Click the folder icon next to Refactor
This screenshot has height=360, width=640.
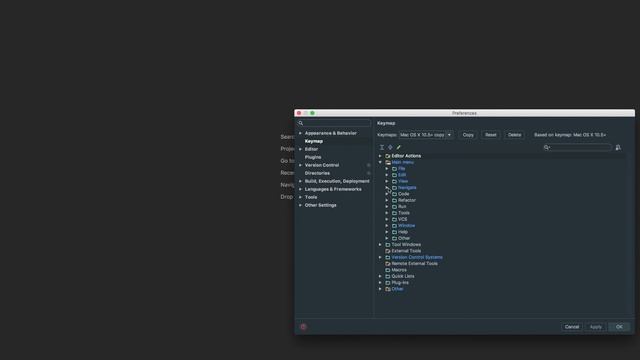(x=394, y=200)
